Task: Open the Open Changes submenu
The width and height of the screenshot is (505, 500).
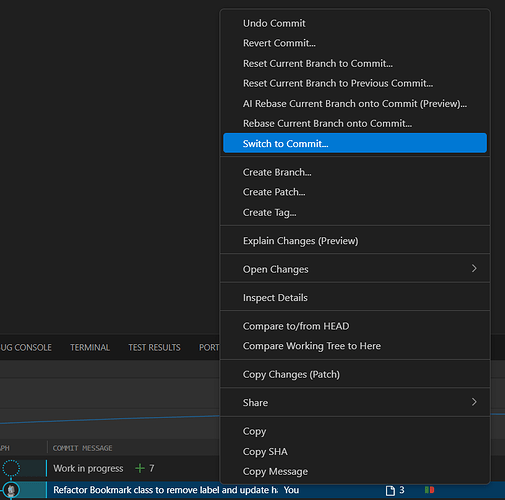Action: [x=355, y=269]
